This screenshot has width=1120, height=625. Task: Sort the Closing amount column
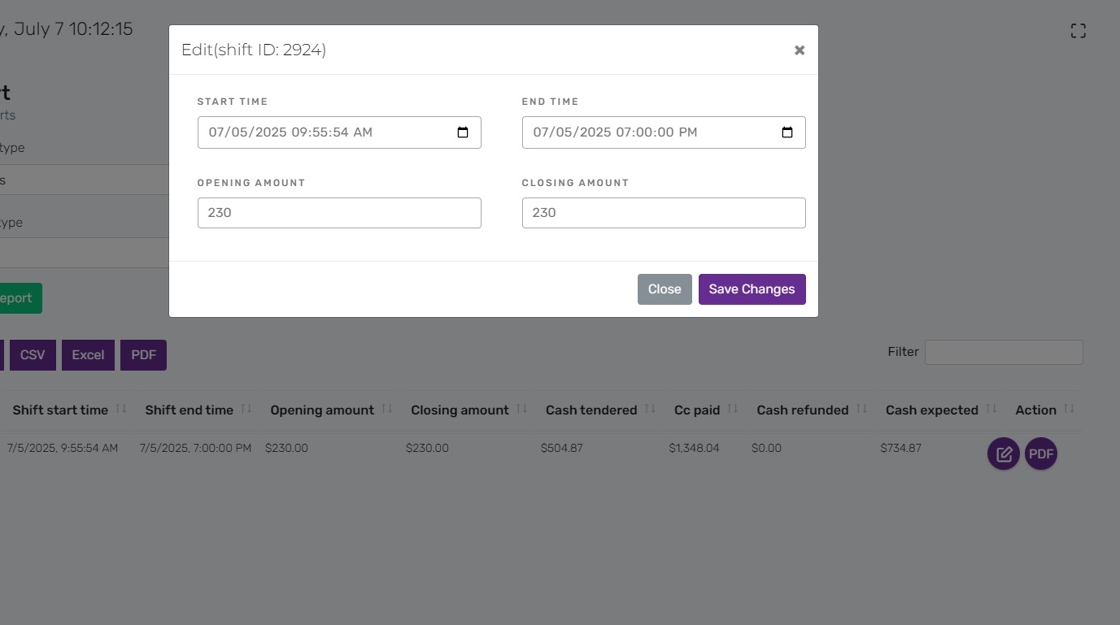(521, 409)
